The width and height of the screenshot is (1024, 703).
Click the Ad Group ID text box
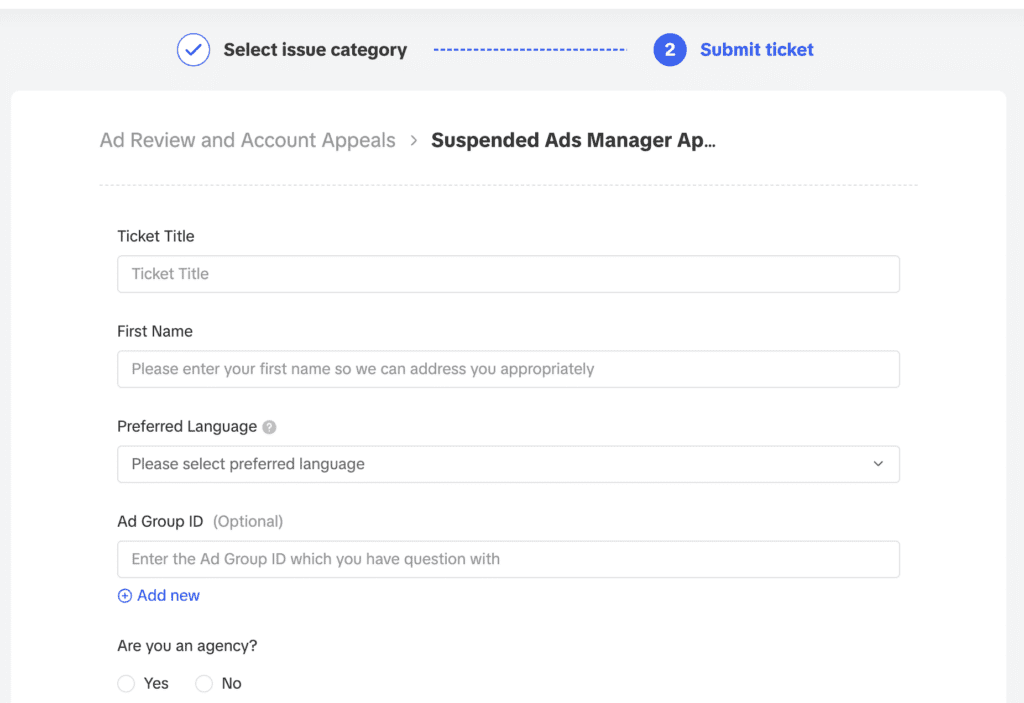pyautogui.click(x=508, y=559)
